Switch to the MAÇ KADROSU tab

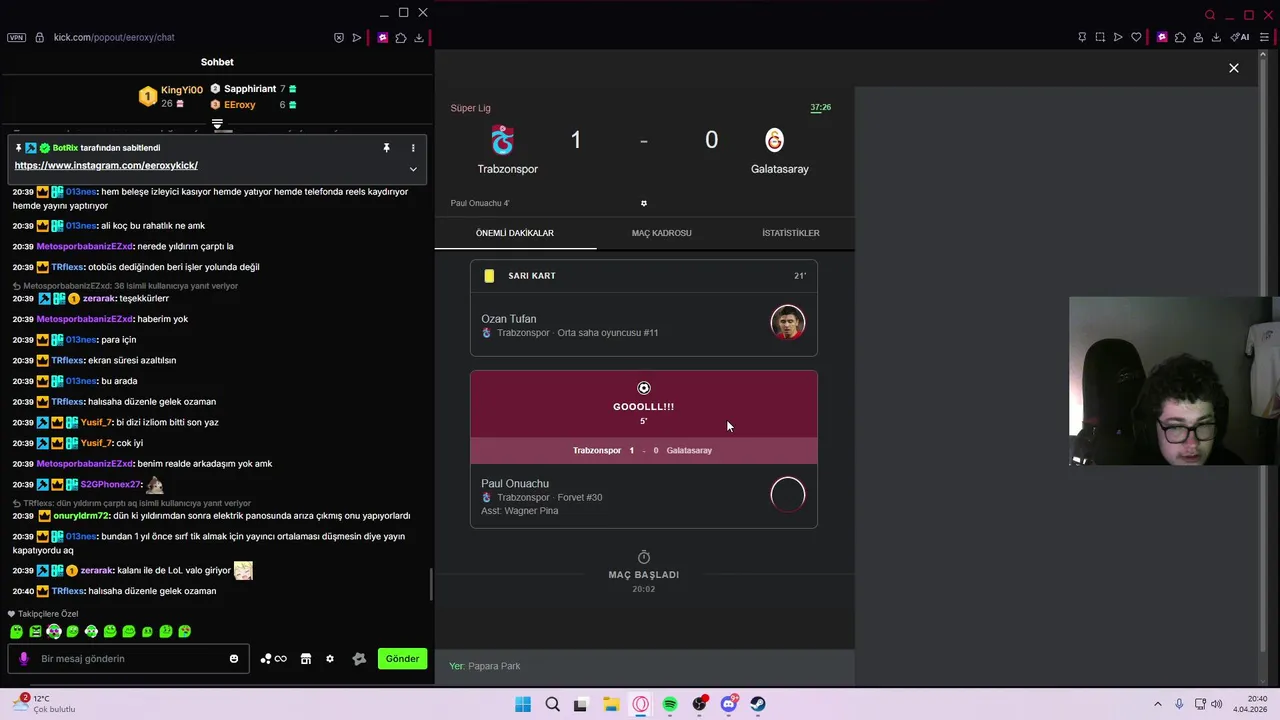pos(662,233)
